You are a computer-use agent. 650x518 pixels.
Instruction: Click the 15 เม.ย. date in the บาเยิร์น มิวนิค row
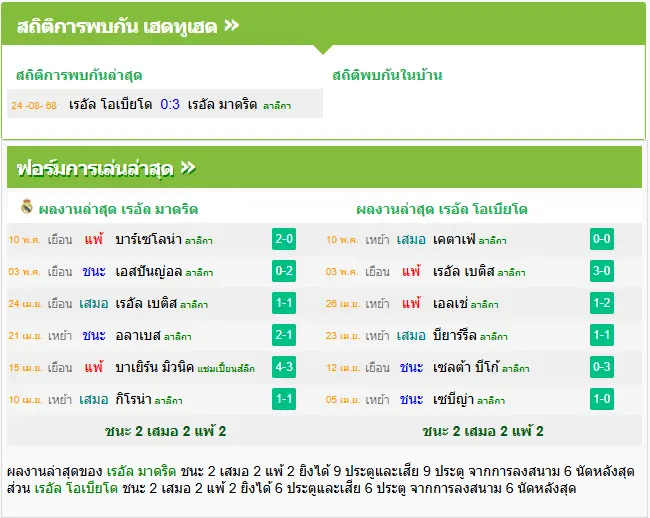[x=25, y=368]
